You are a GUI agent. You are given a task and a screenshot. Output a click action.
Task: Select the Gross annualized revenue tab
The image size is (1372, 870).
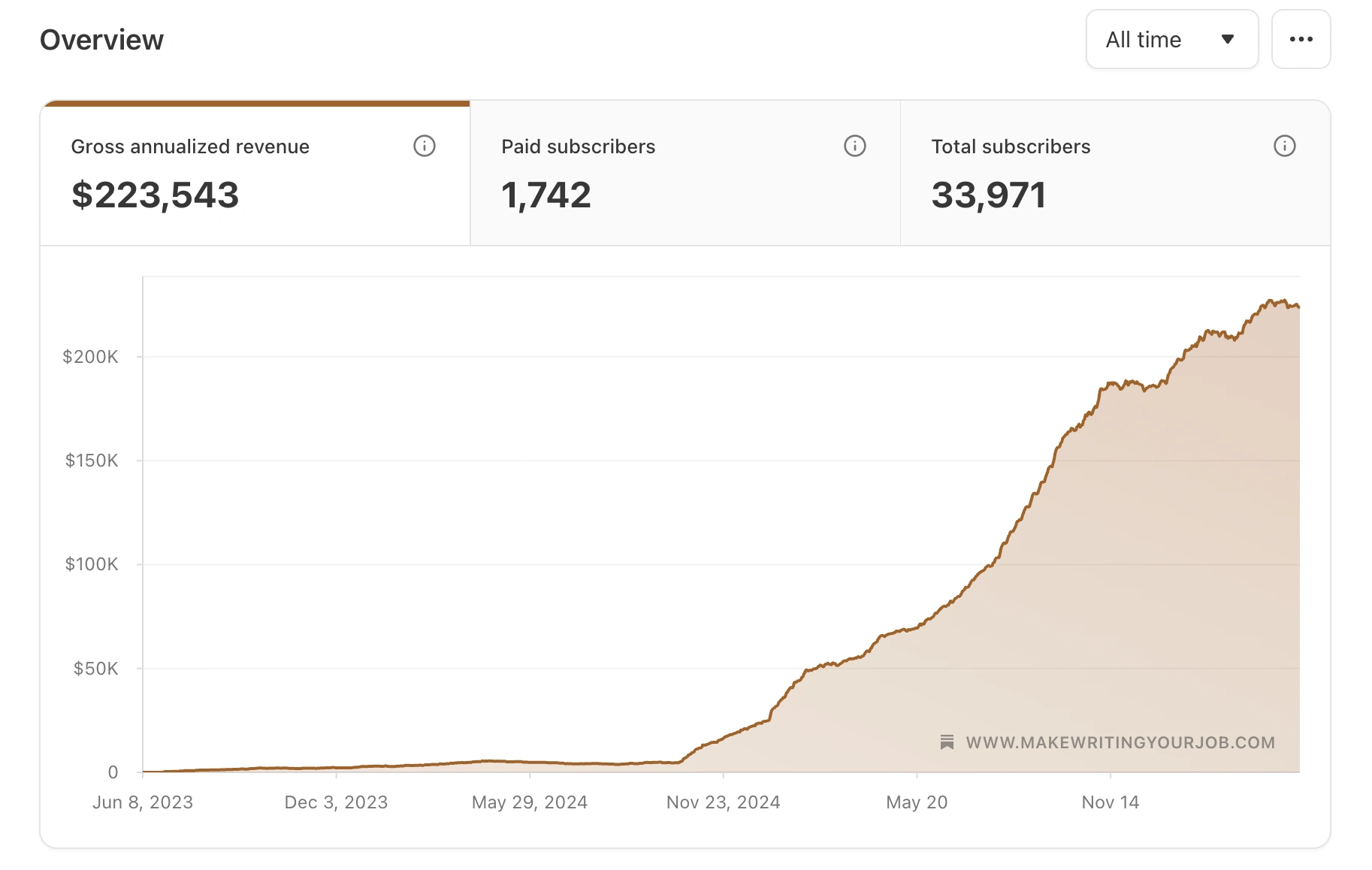pyautogui.click(x=255, y=174)
